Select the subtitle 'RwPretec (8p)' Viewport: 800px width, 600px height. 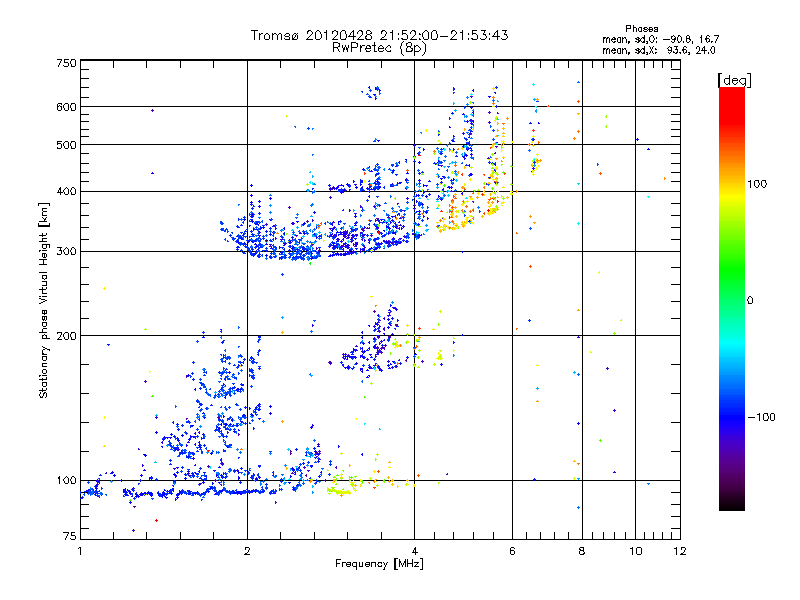pos(379,48)
